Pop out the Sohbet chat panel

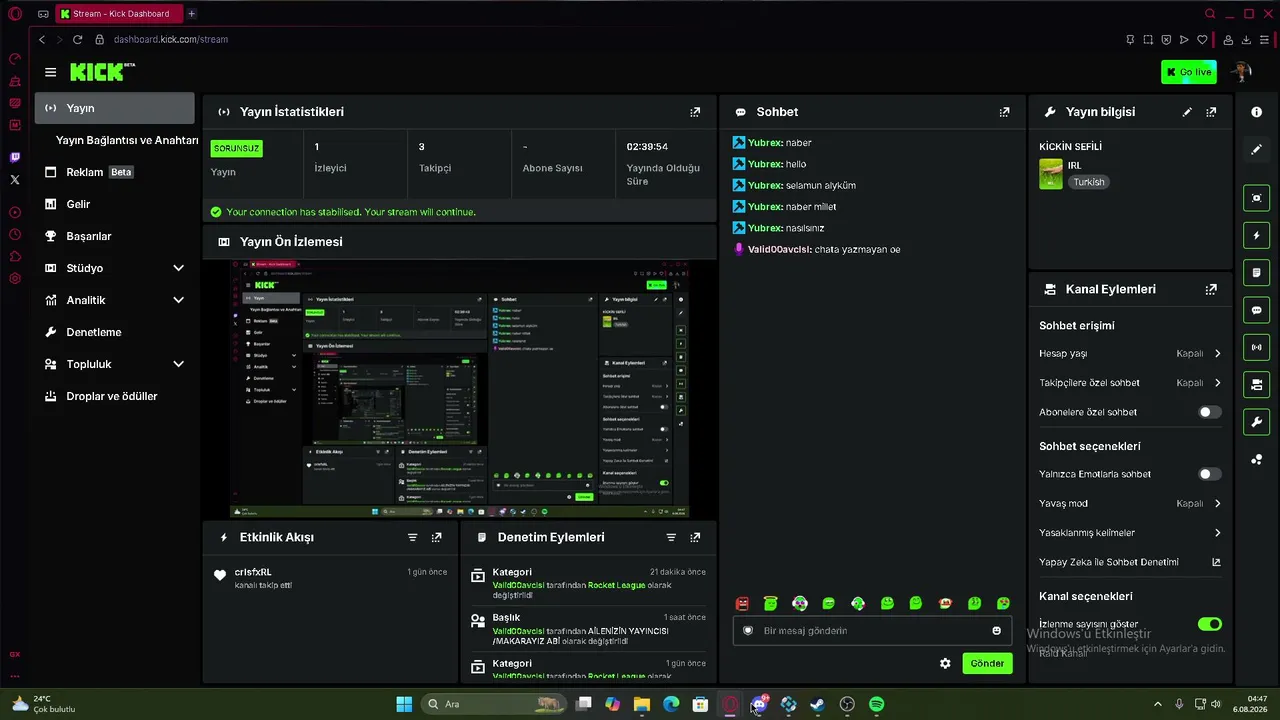[1004, 112]
